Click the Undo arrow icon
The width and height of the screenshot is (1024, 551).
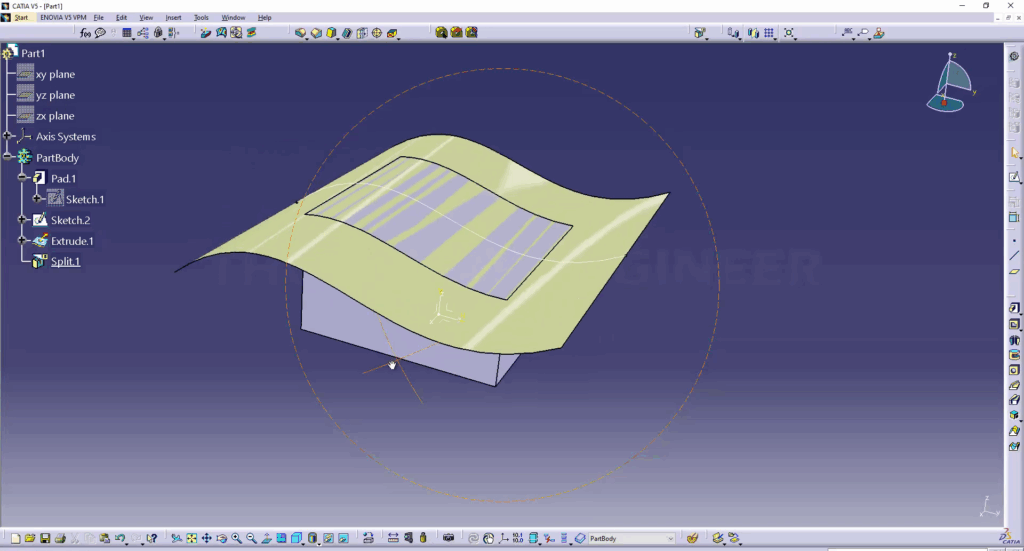click(120, 539)
